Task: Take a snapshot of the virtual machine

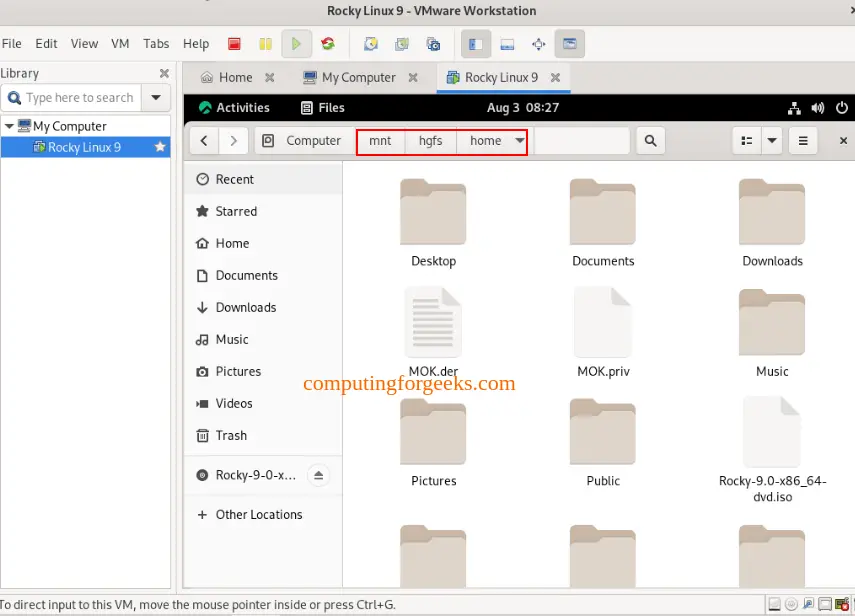Action: pos(371,44)
